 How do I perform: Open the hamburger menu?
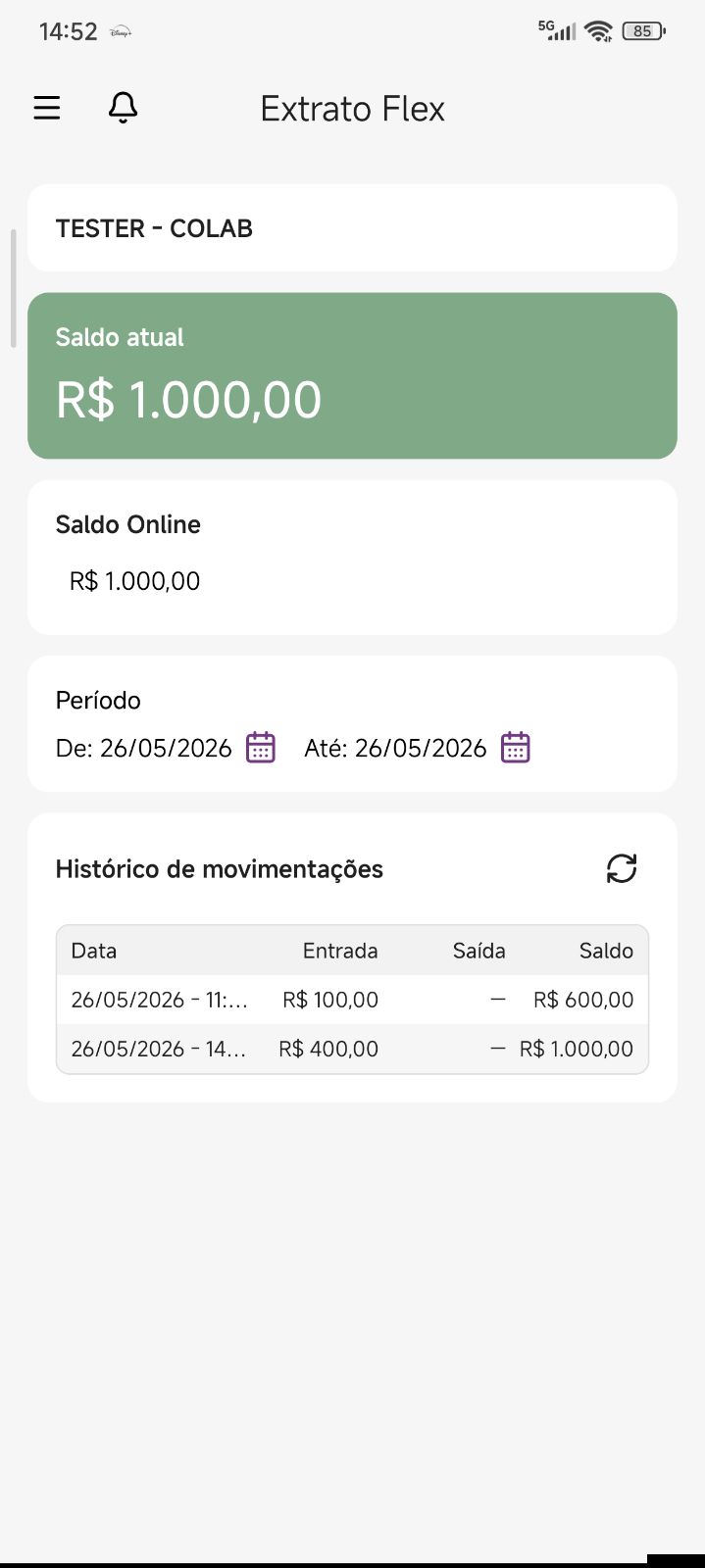(x=47, y=108)
